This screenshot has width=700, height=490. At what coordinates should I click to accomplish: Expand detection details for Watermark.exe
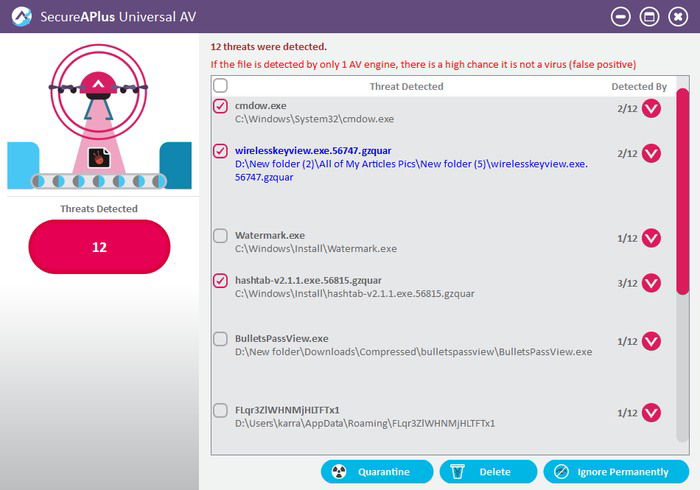click(651, 238)
